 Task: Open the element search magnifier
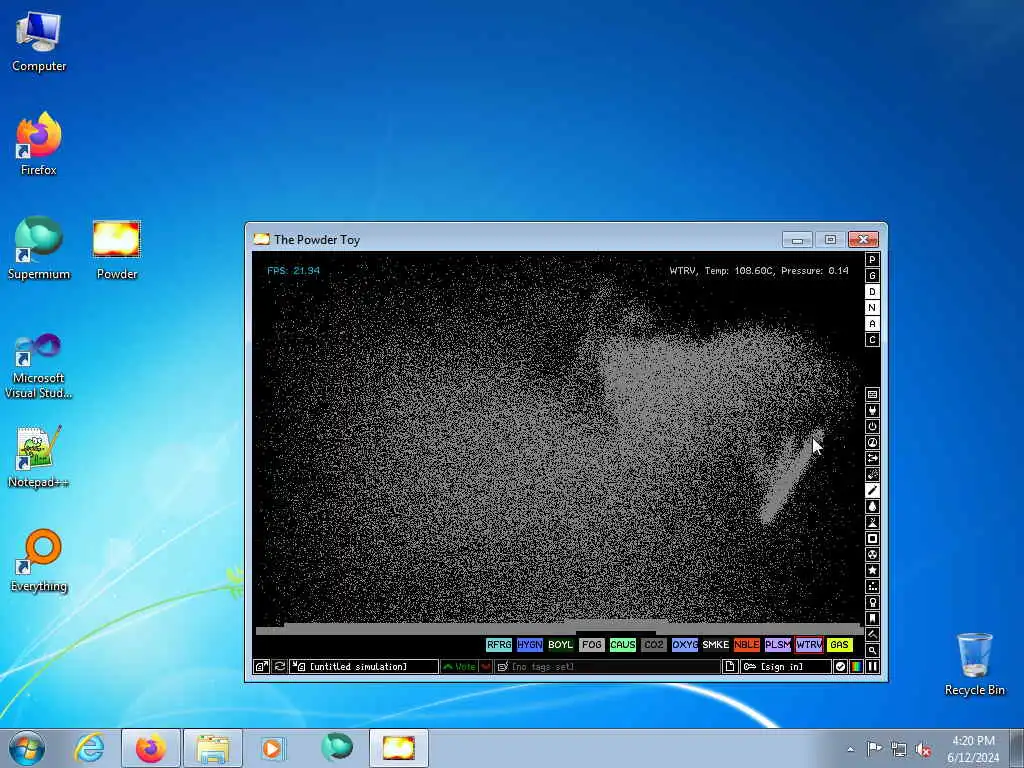pyautogui.click(x=872, y=650)
